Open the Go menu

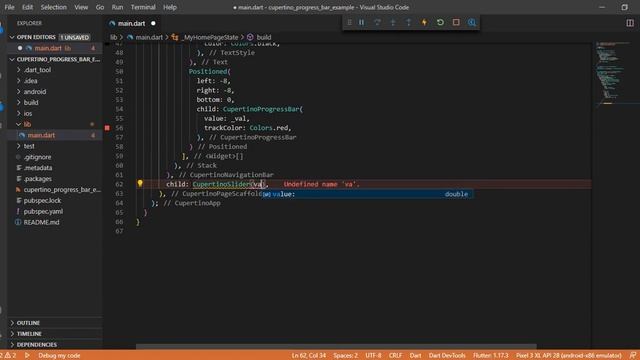pyautogui.click(x=100, y=7)
